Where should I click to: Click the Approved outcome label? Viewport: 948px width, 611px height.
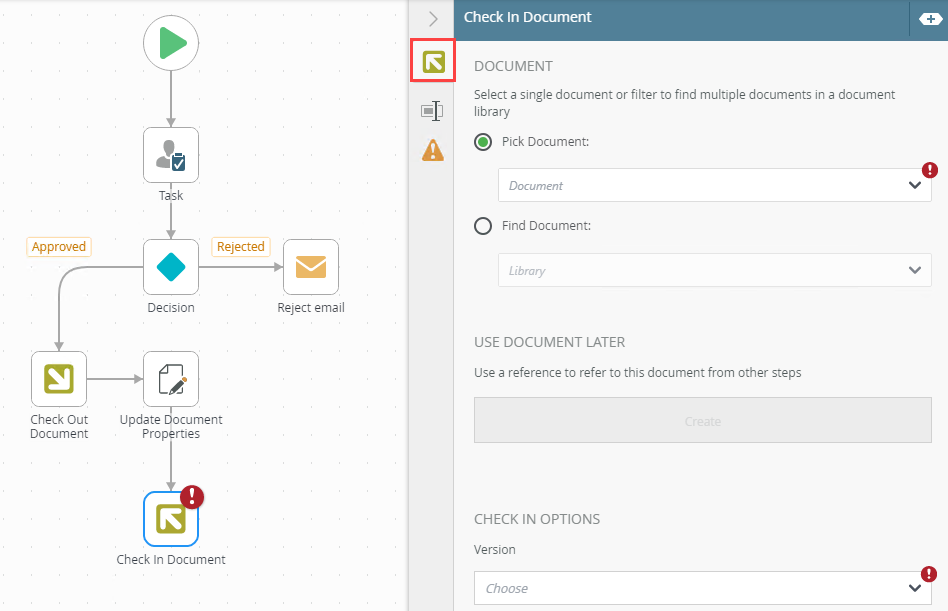59,247
